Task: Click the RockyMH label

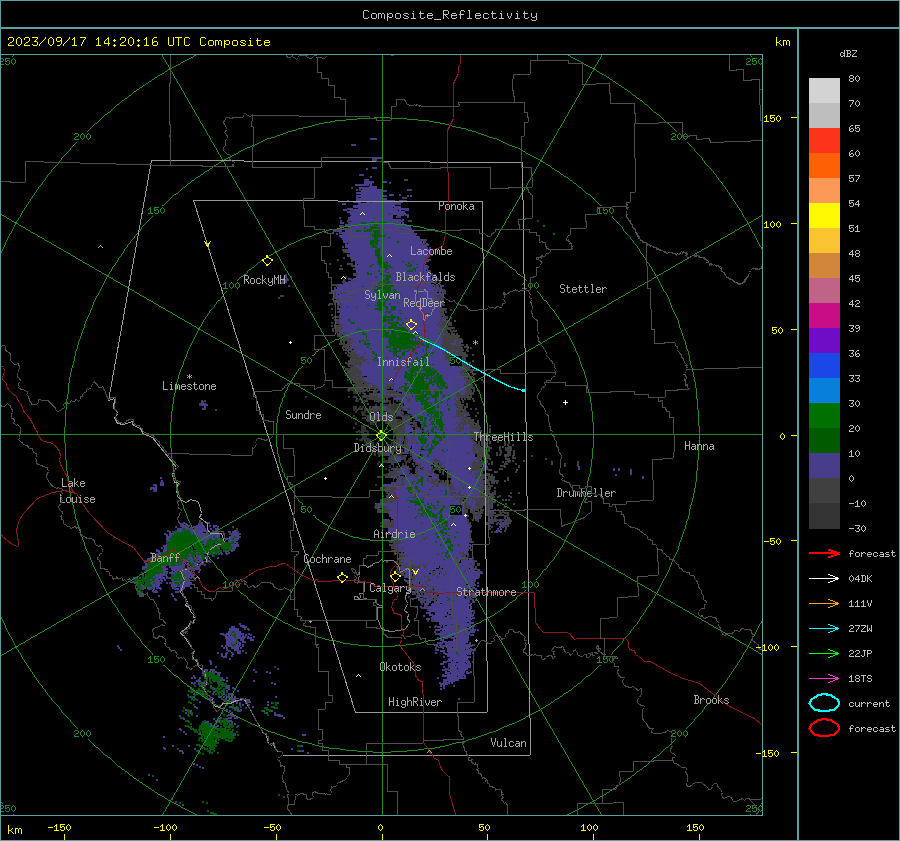Action: click(x=264, y=280)
